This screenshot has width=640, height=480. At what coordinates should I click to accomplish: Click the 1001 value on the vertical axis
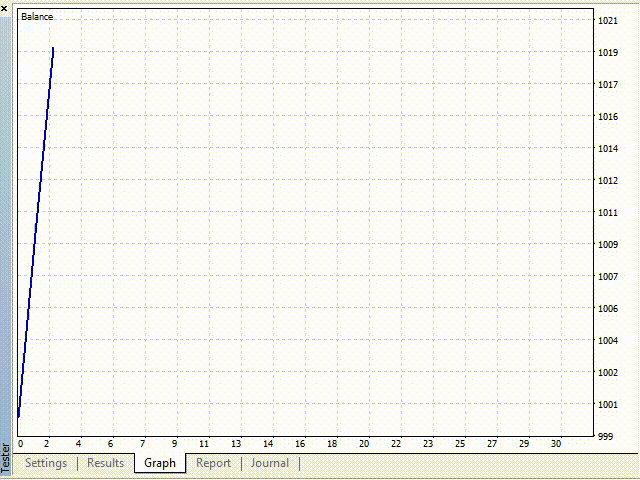[607, 405]
